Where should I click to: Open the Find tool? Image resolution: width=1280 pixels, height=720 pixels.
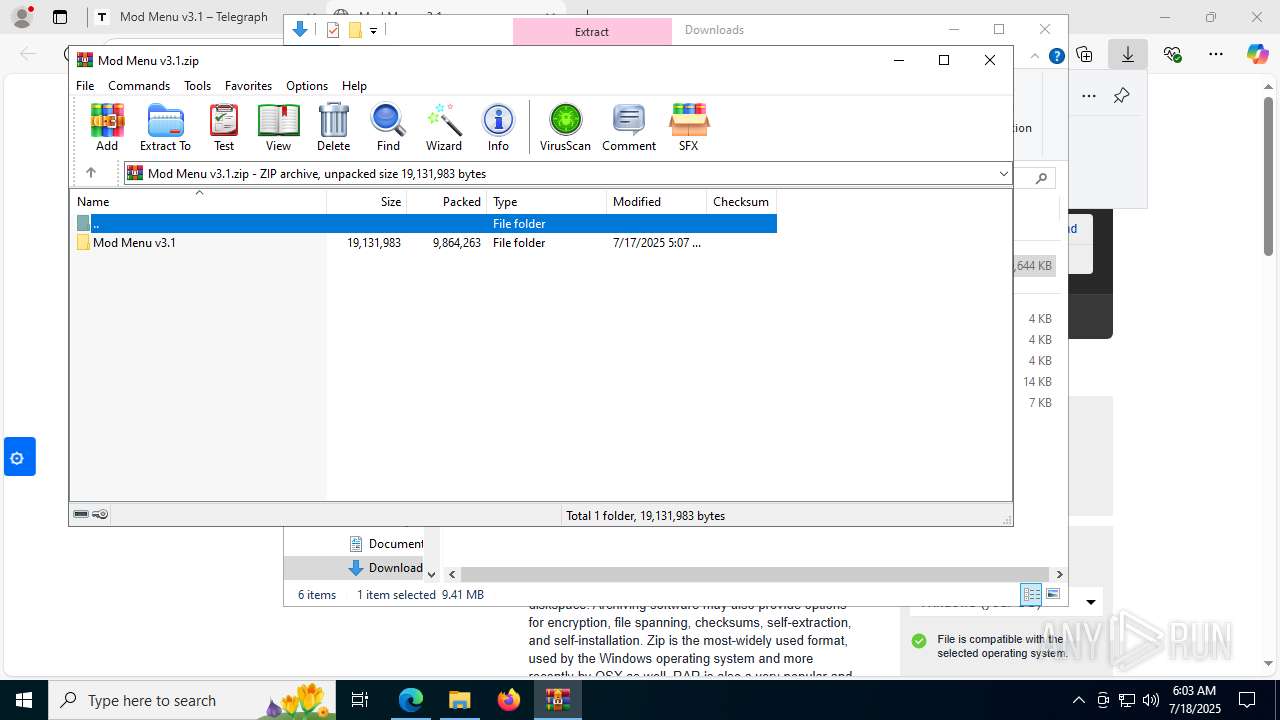pos(388,127)
